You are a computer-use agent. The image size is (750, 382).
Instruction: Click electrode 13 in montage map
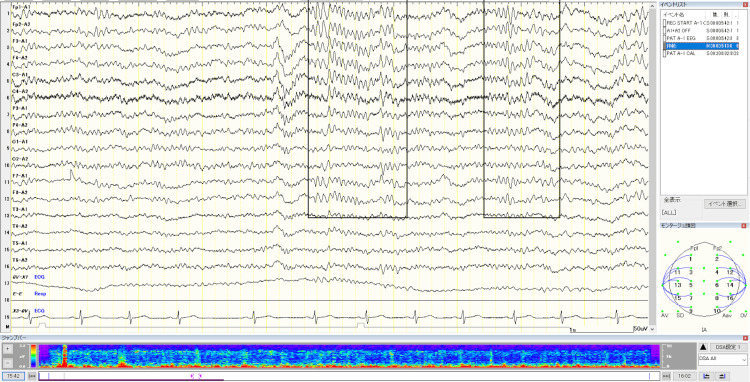678,285
